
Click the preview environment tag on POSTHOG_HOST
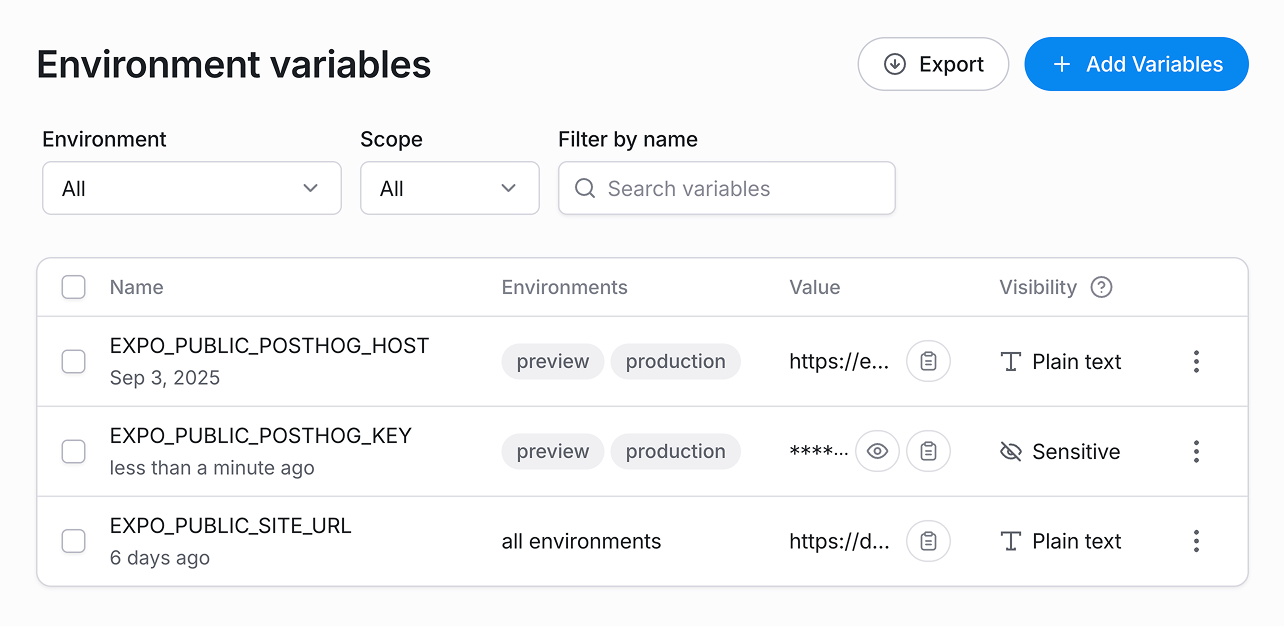pyautogui.click(x=552, y=361)
